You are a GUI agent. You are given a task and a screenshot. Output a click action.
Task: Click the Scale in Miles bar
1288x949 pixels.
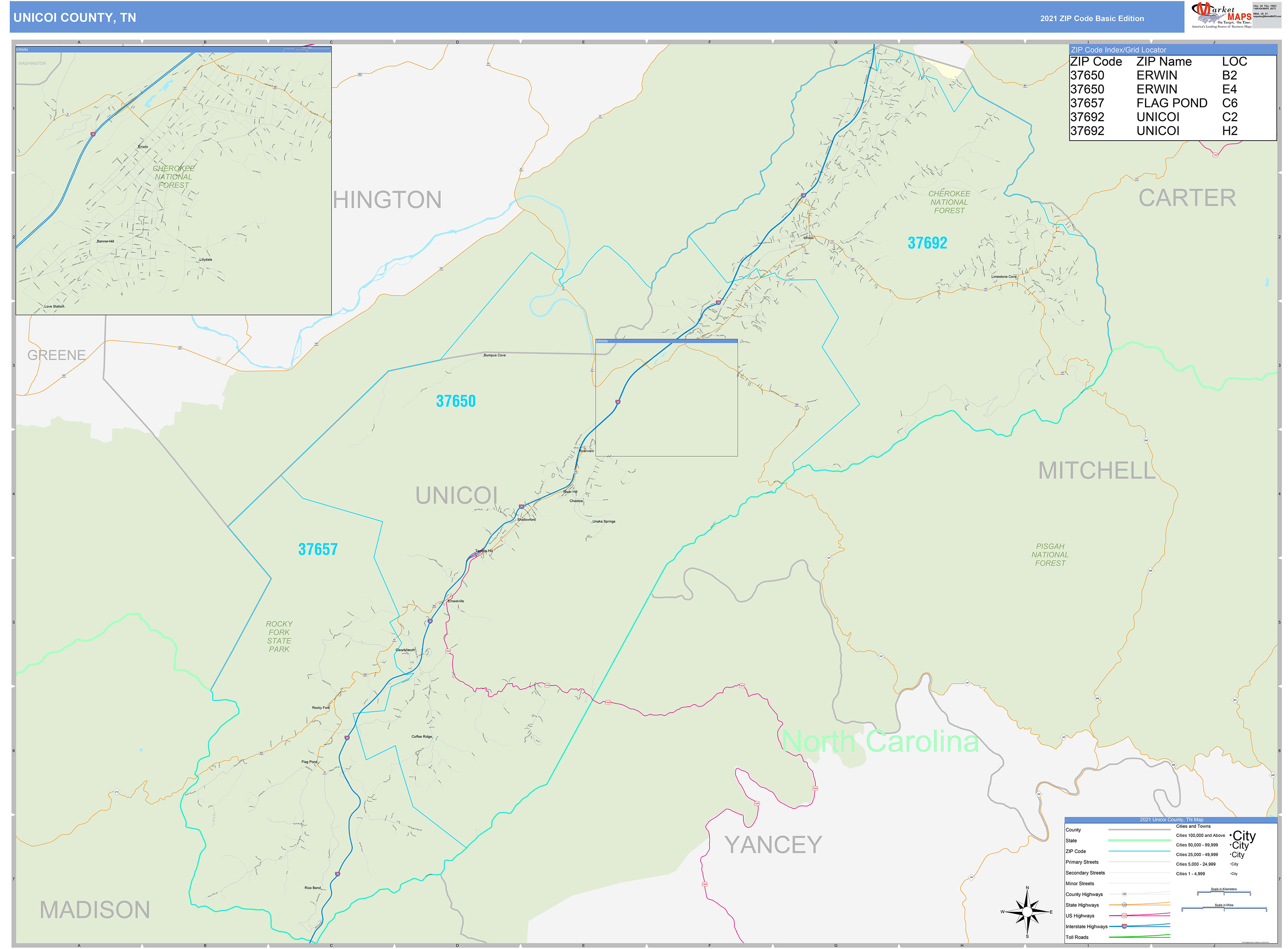[1224, 908]
